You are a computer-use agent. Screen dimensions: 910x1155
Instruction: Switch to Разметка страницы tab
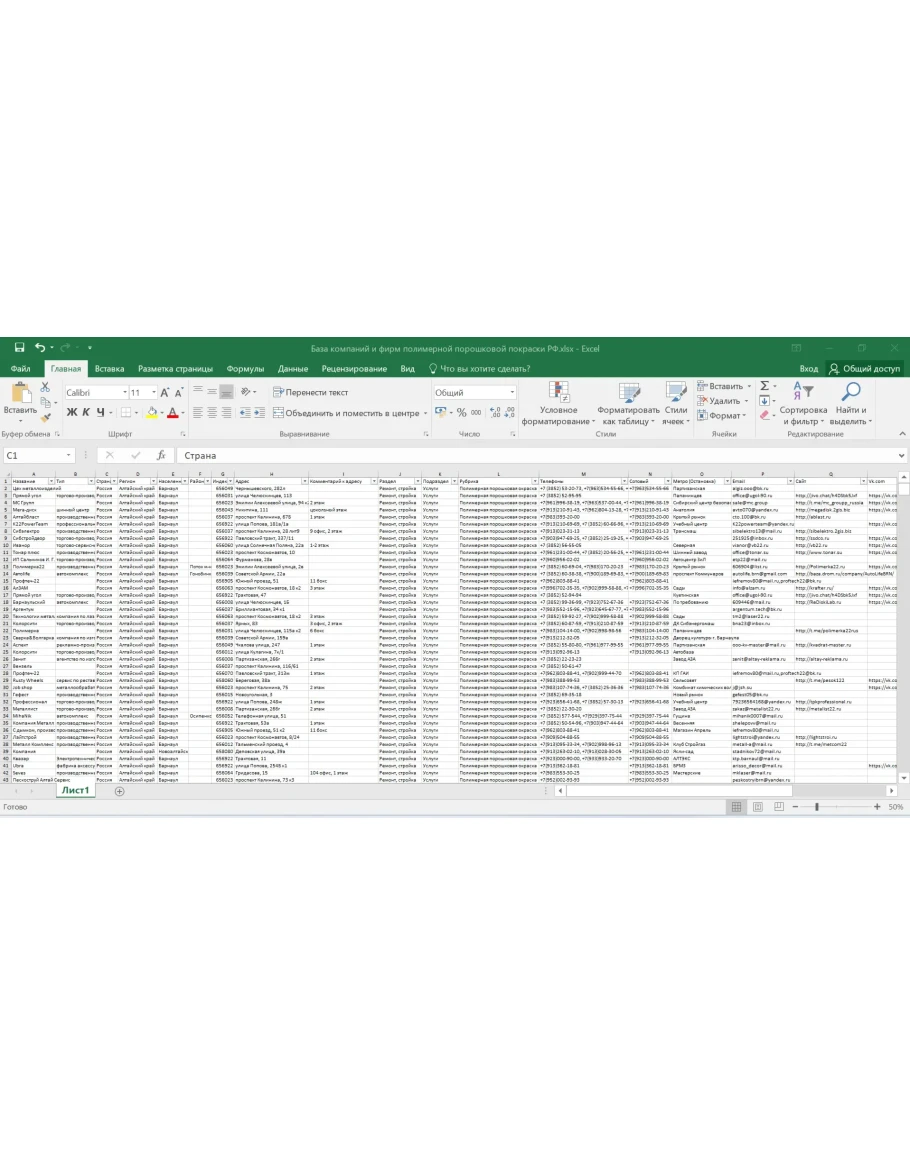[x=175, y=368]
